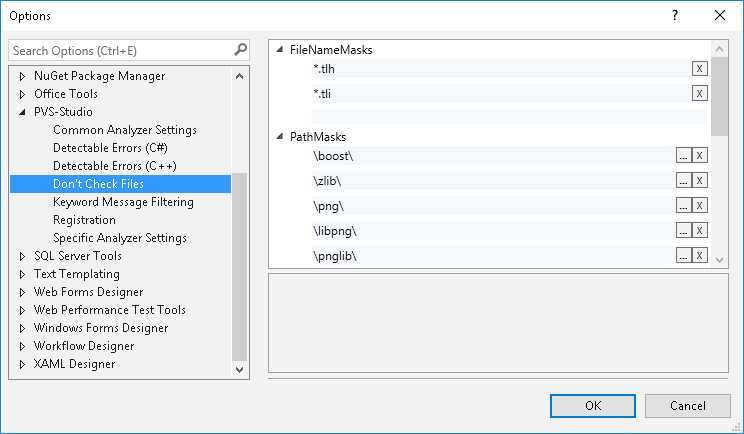Open ellipsis editor for \pnglib\ mask
Image resolution: width=744 pixels, height=434 pixels.
point(683,256)
